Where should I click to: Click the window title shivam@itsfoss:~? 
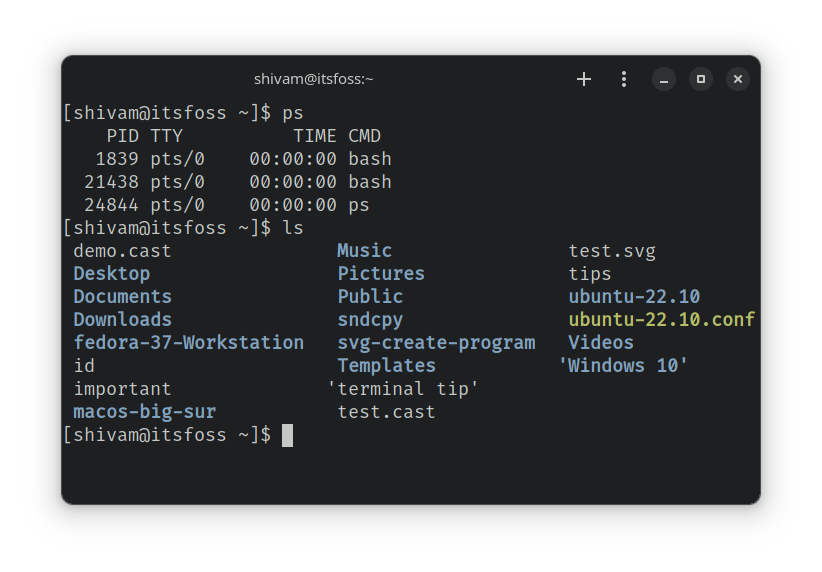[x=313, y=79]
